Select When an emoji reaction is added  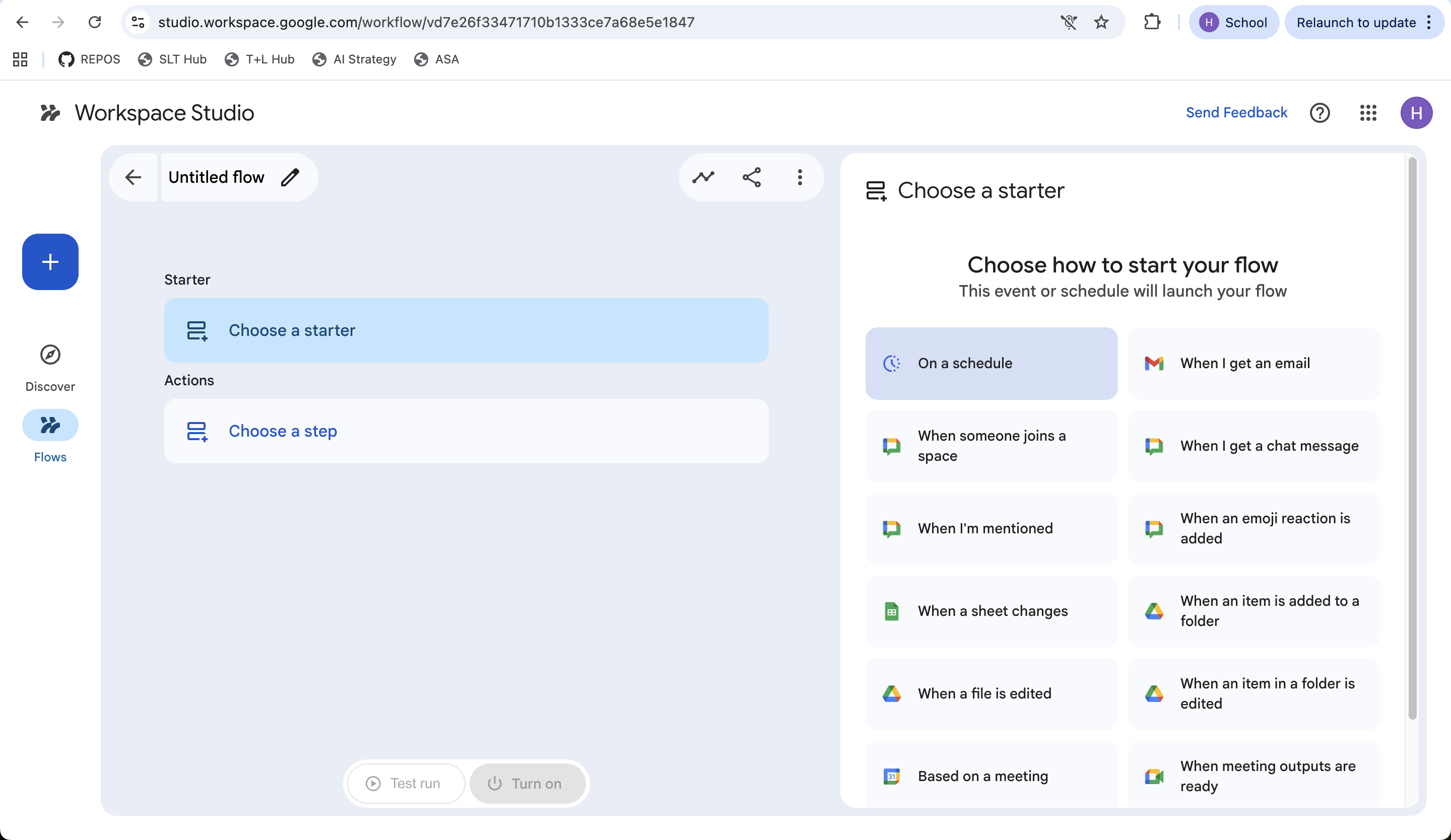click(1254, 529)
